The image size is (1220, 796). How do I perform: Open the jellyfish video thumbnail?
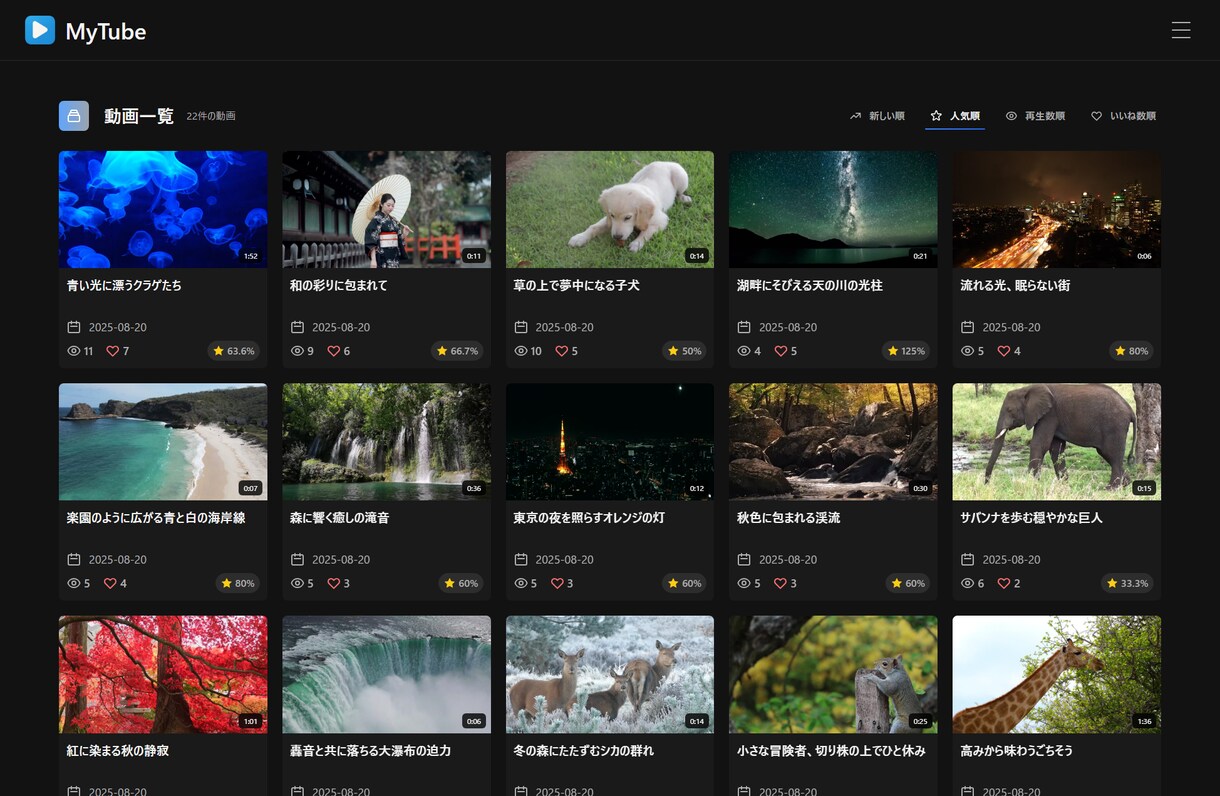point(163,209)
